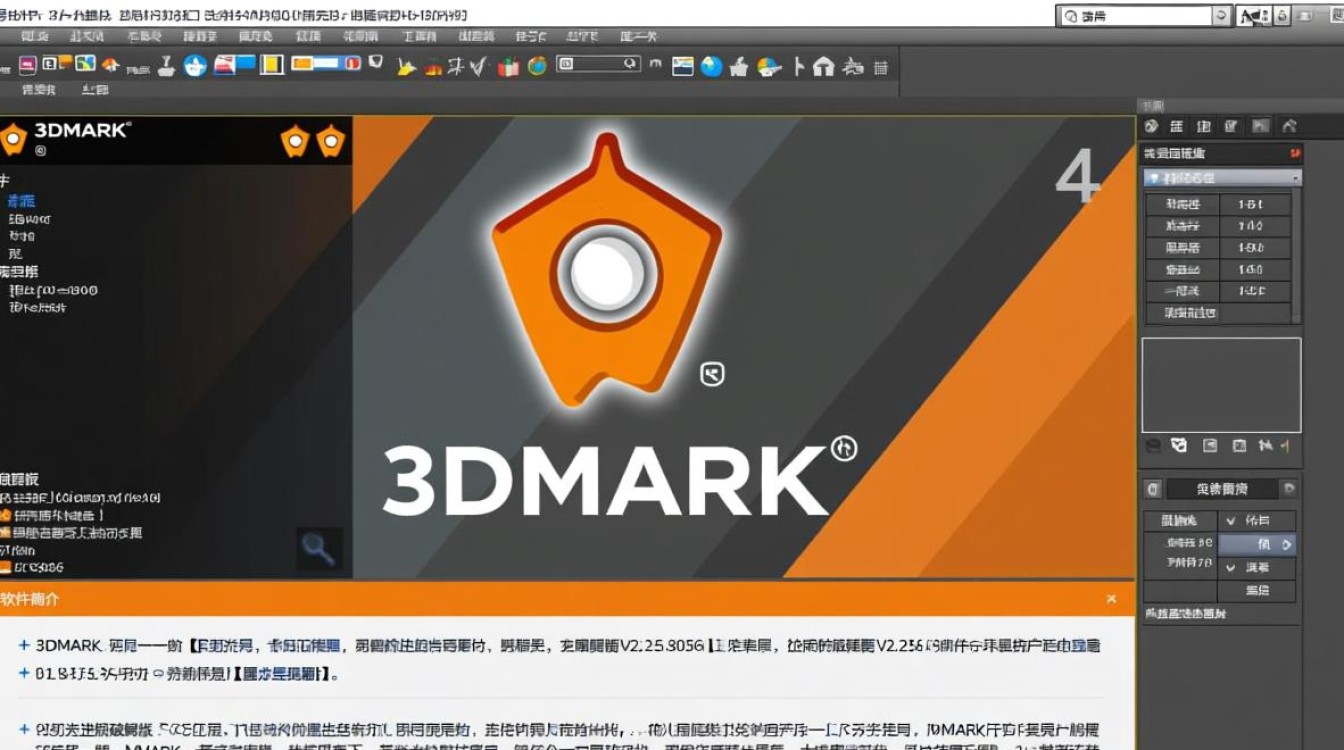Select the yellow color swatch on the toolbar

tap(270, 65)
